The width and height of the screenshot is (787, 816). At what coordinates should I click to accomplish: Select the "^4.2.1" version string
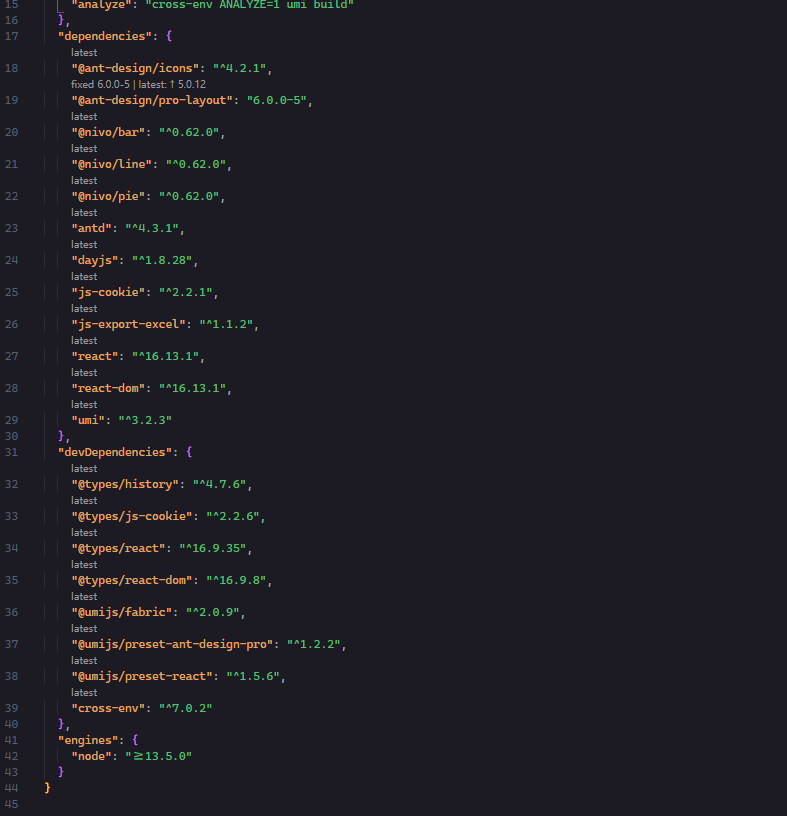click(239, 68)
